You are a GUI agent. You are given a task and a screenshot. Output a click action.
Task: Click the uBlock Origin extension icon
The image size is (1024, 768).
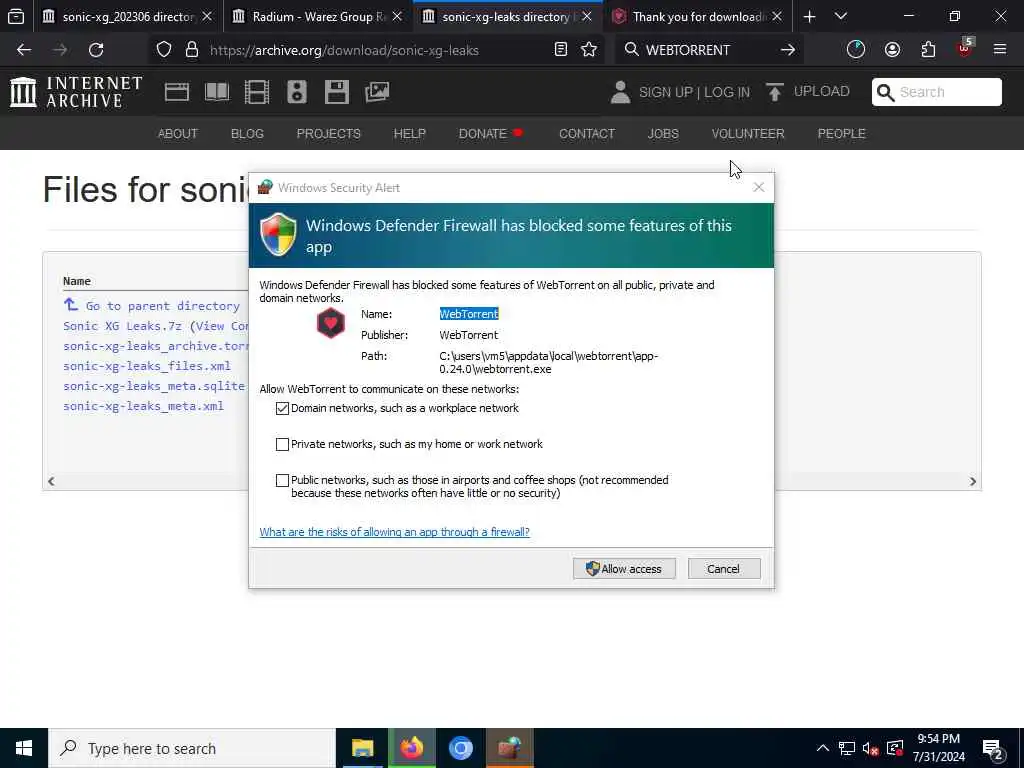click(965, 48)
